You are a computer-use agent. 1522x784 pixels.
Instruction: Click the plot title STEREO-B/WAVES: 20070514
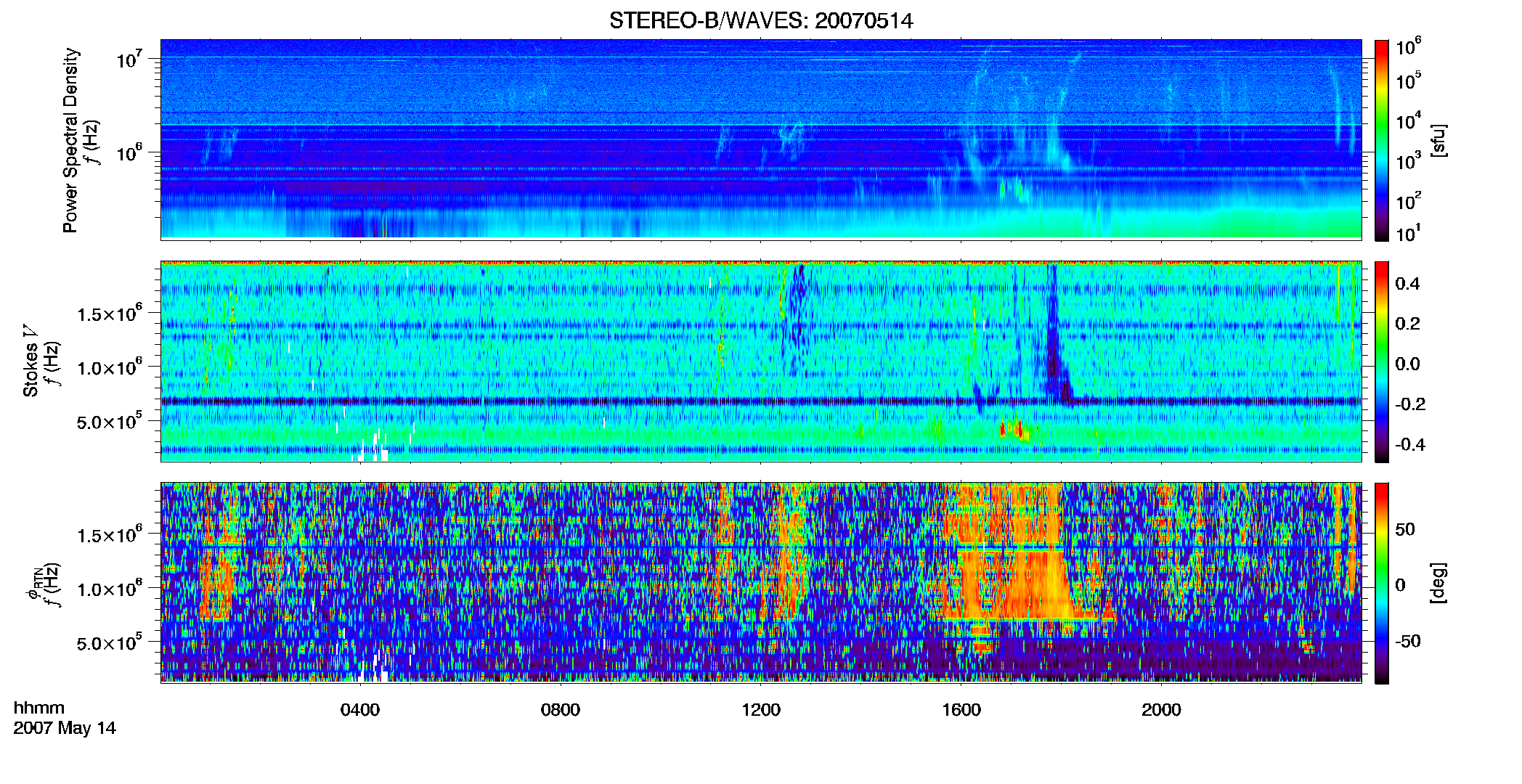(x=761, y=20)
